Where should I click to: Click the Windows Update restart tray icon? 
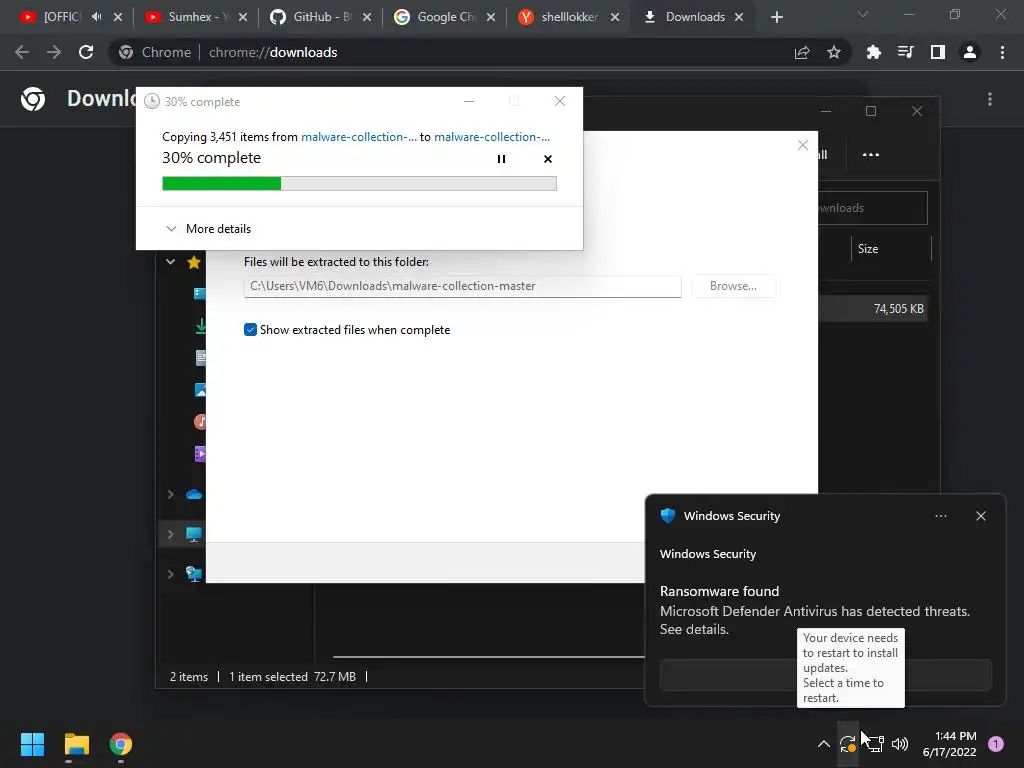tap(848, 744)
